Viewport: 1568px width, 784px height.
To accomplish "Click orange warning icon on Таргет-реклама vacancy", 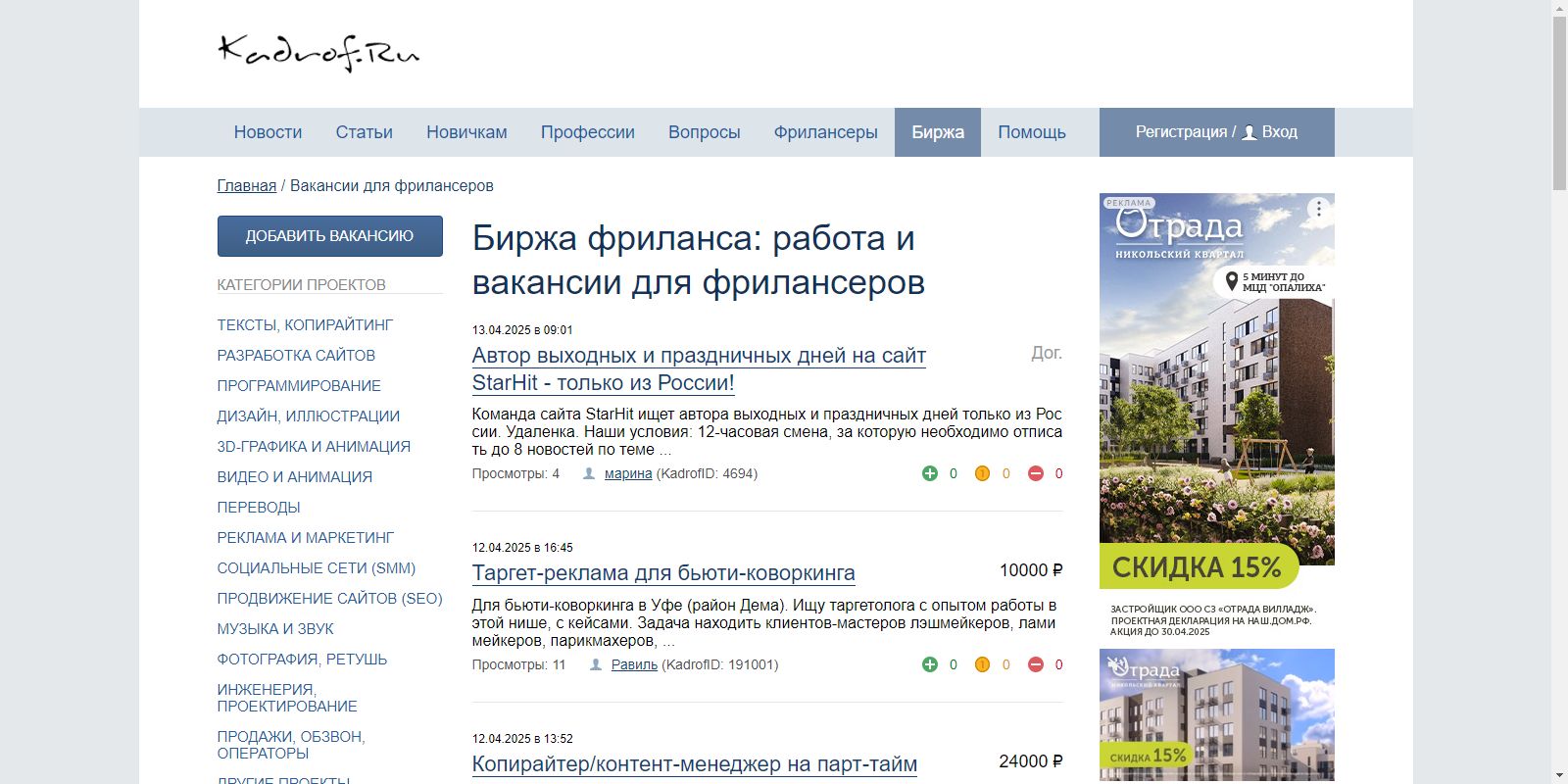I will pos(982,664).
